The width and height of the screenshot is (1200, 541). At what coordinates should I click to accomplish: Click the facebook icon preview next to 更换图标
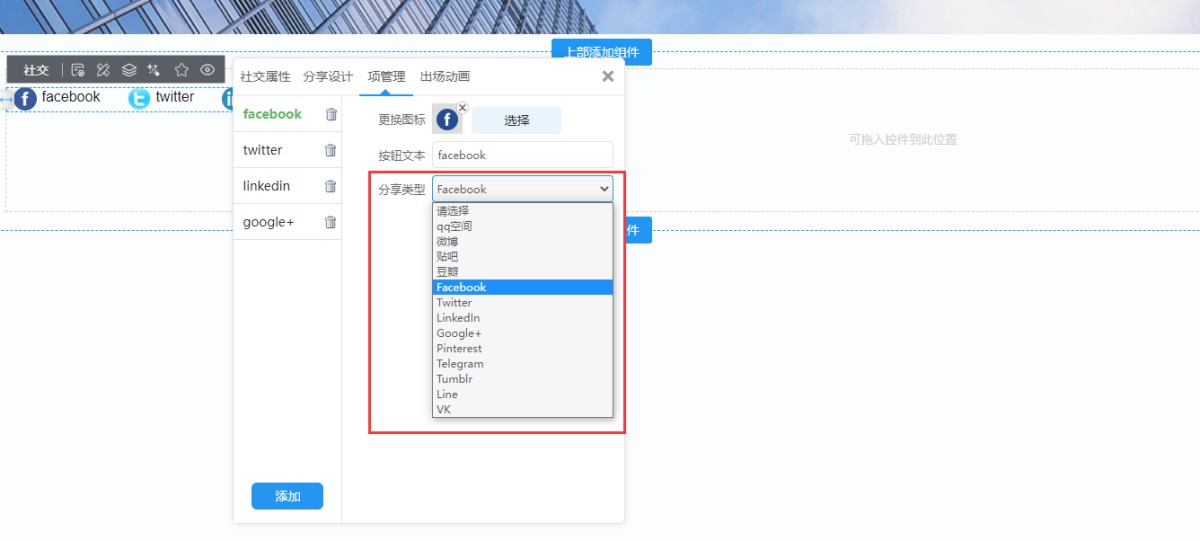(x=447, y=120)
